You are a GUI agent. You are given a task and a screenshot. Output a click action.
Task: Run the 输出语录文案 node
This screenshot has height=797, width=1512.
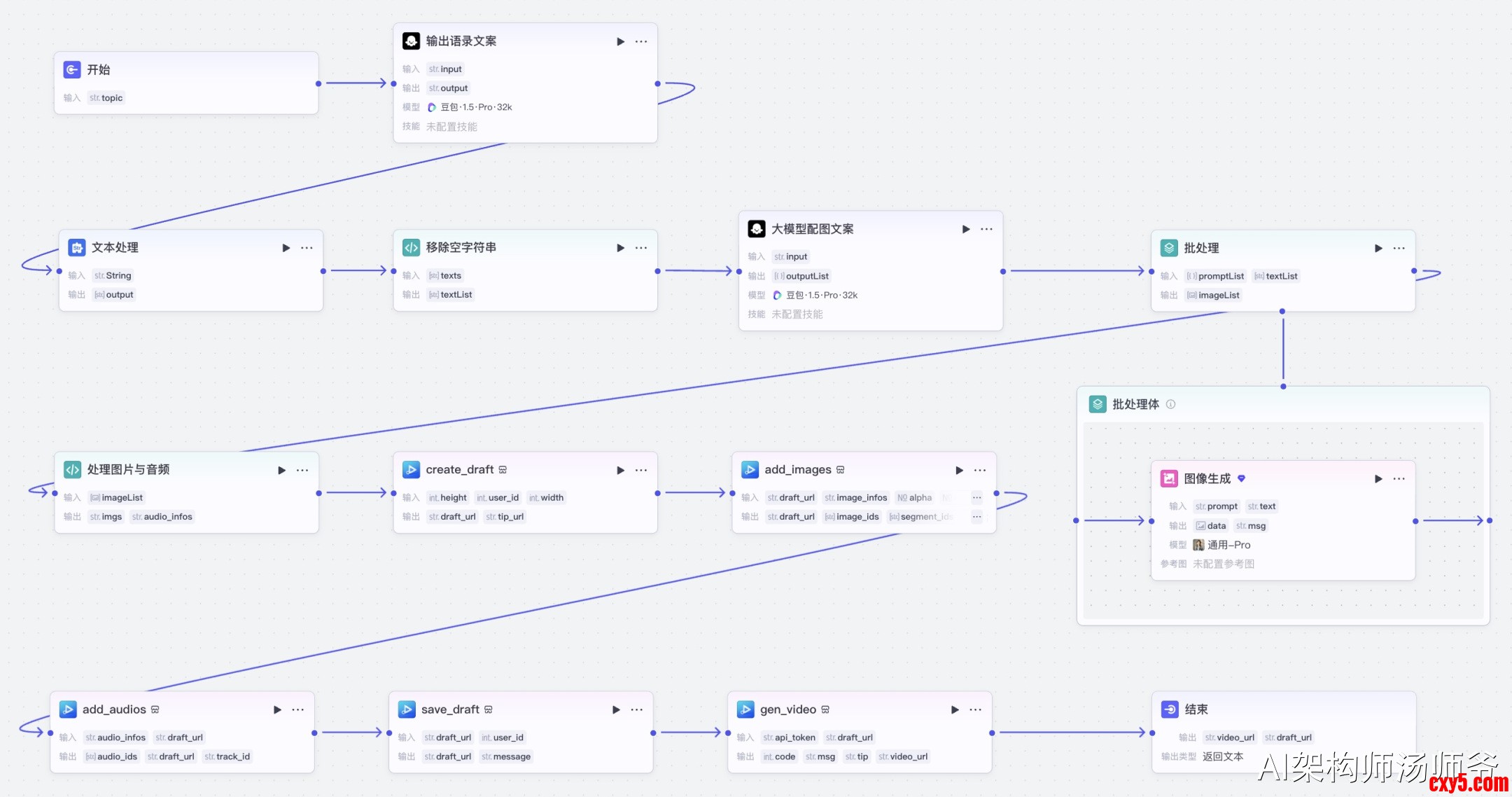620,41
